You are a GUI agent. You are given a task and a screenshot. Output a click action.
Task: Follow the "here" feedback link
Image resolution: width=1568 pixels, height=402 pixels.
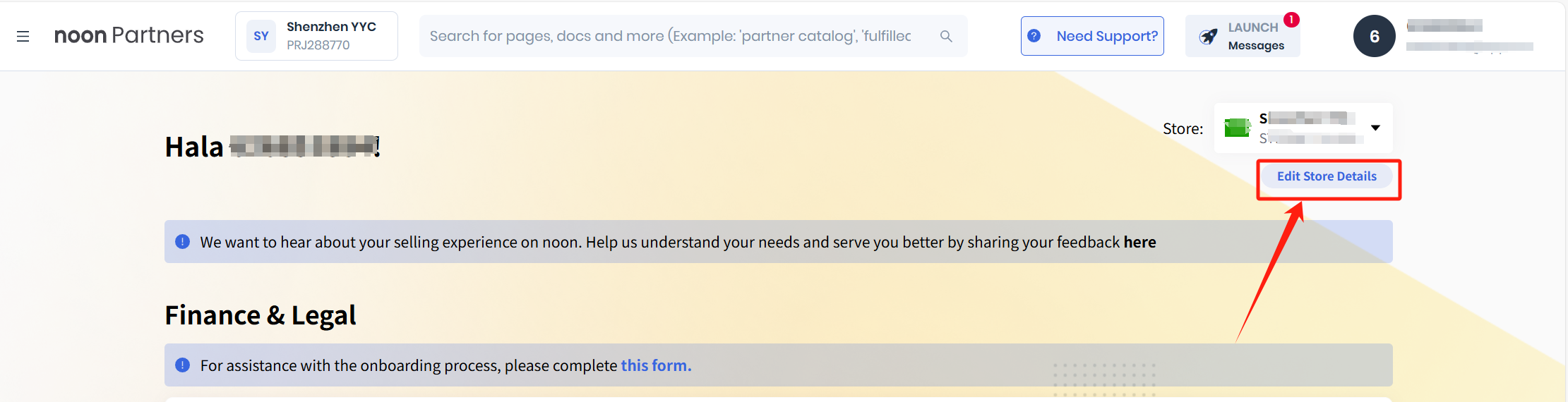point(1139,242)
